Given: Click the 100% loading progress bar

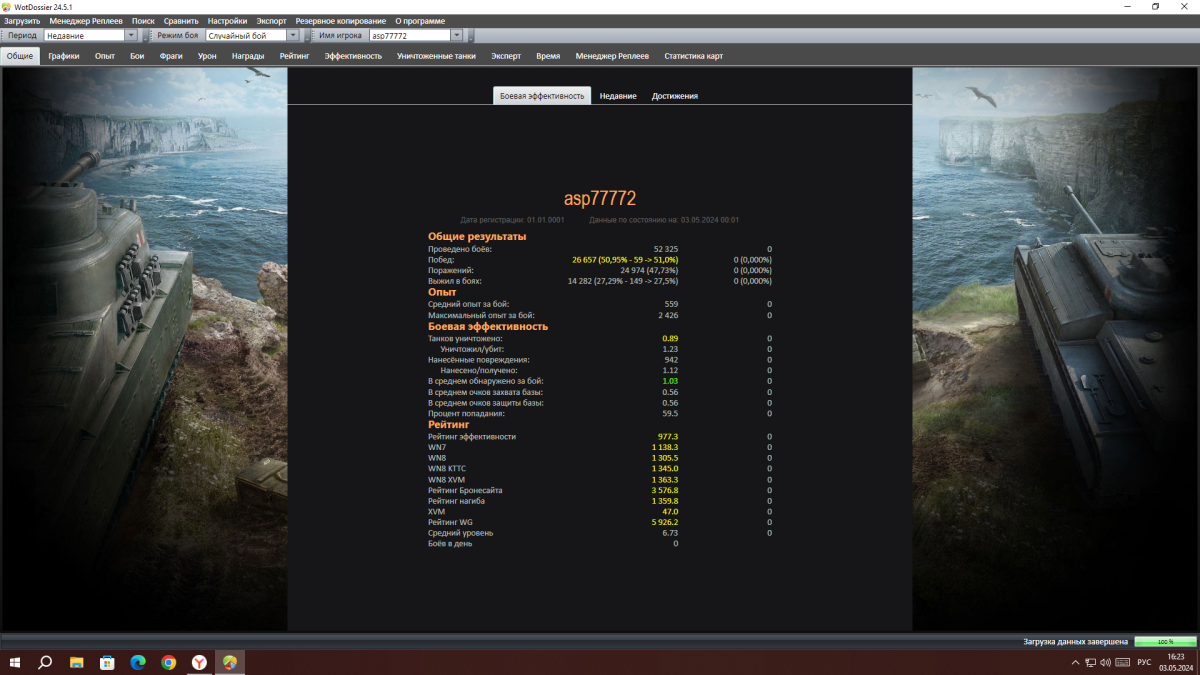Looking at the screenshot, I should click(1164, 641).
